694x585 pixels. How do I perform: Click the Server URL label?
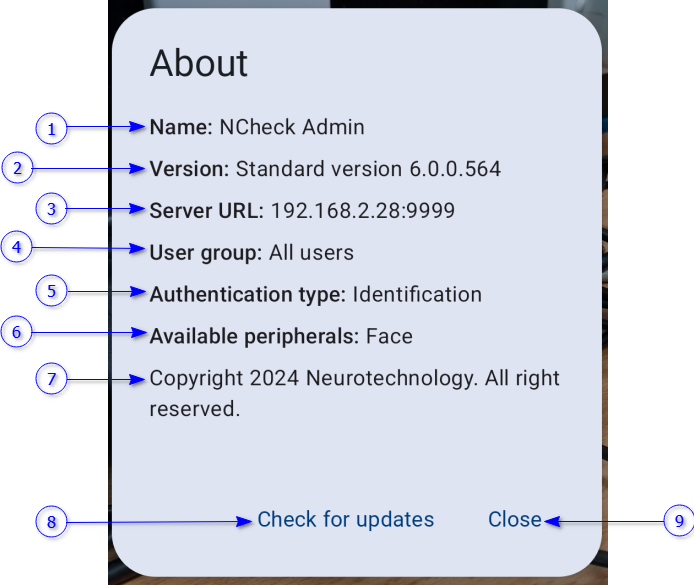(206, 211)
